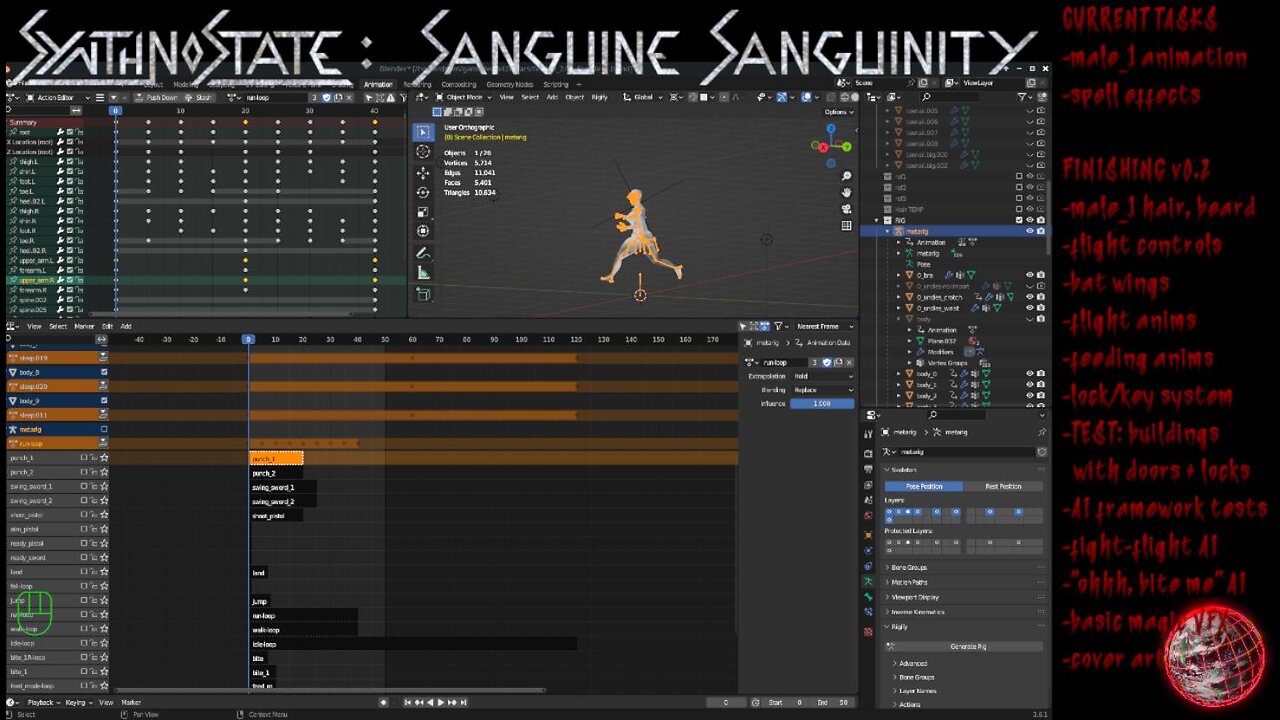The width and height of the screenshot is (1280, 720).
Task: Switch to the Geometry Nodes workspace tab
Action: [x=510, y=84]
